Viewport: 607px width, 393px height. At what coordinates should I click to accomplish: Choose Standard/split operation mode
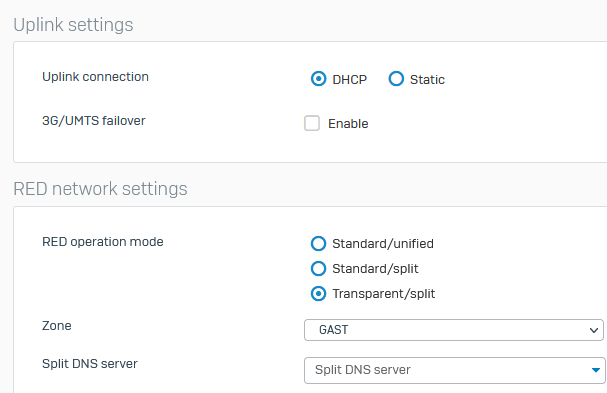point(318,268)
